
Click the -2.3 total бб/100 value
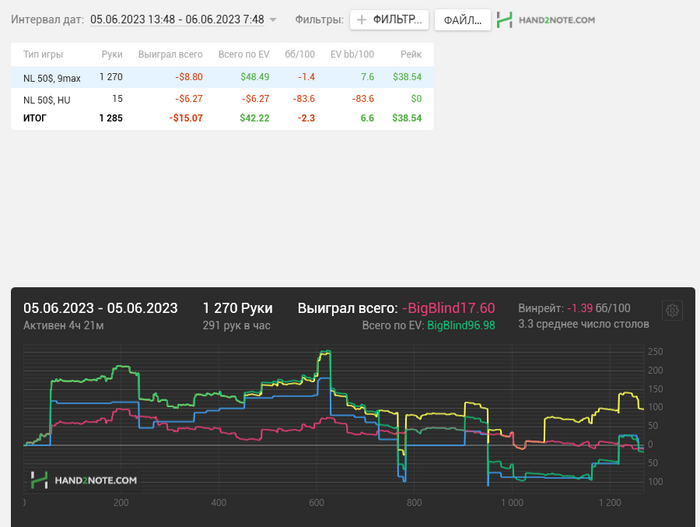(306, 118)
